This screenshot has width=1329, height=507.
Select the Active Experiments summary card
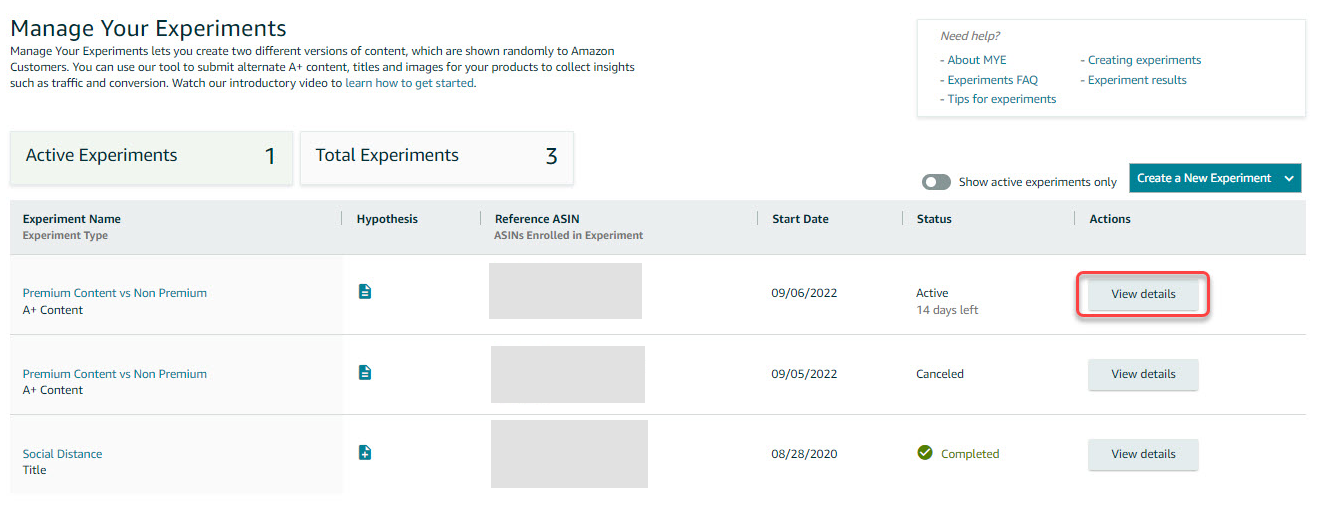coord(151,156)
